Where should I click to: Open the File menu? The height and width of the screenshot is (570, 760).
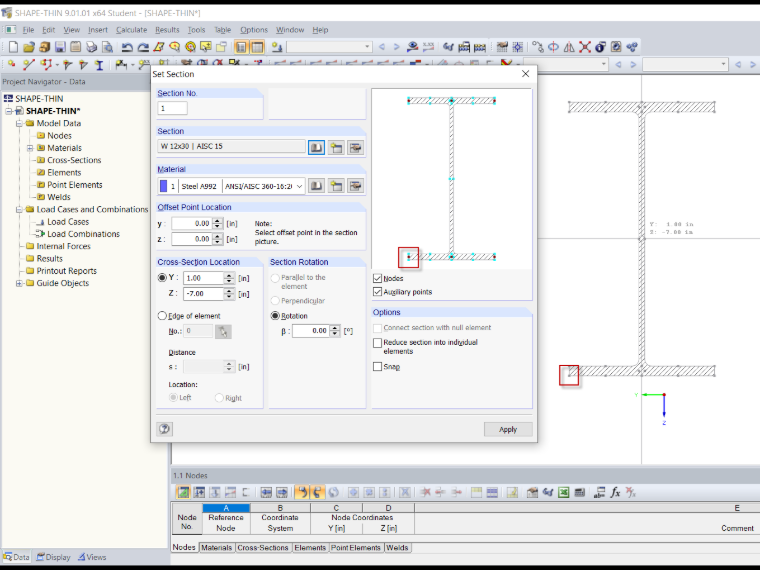point(28,30)
